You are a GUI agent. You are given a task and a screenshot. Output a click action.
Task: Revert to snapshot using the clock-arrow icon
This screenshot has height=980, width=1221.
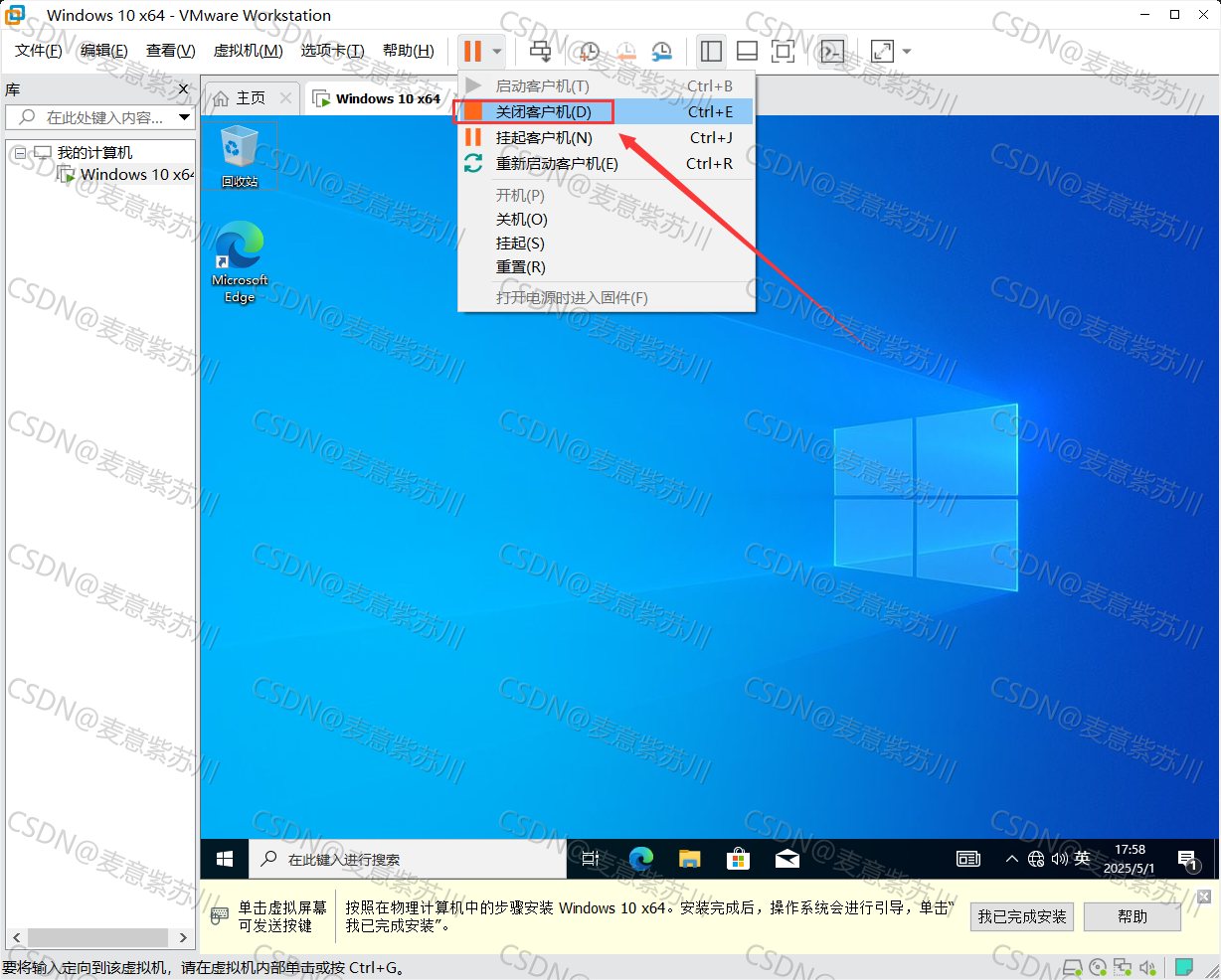(625, 51)
